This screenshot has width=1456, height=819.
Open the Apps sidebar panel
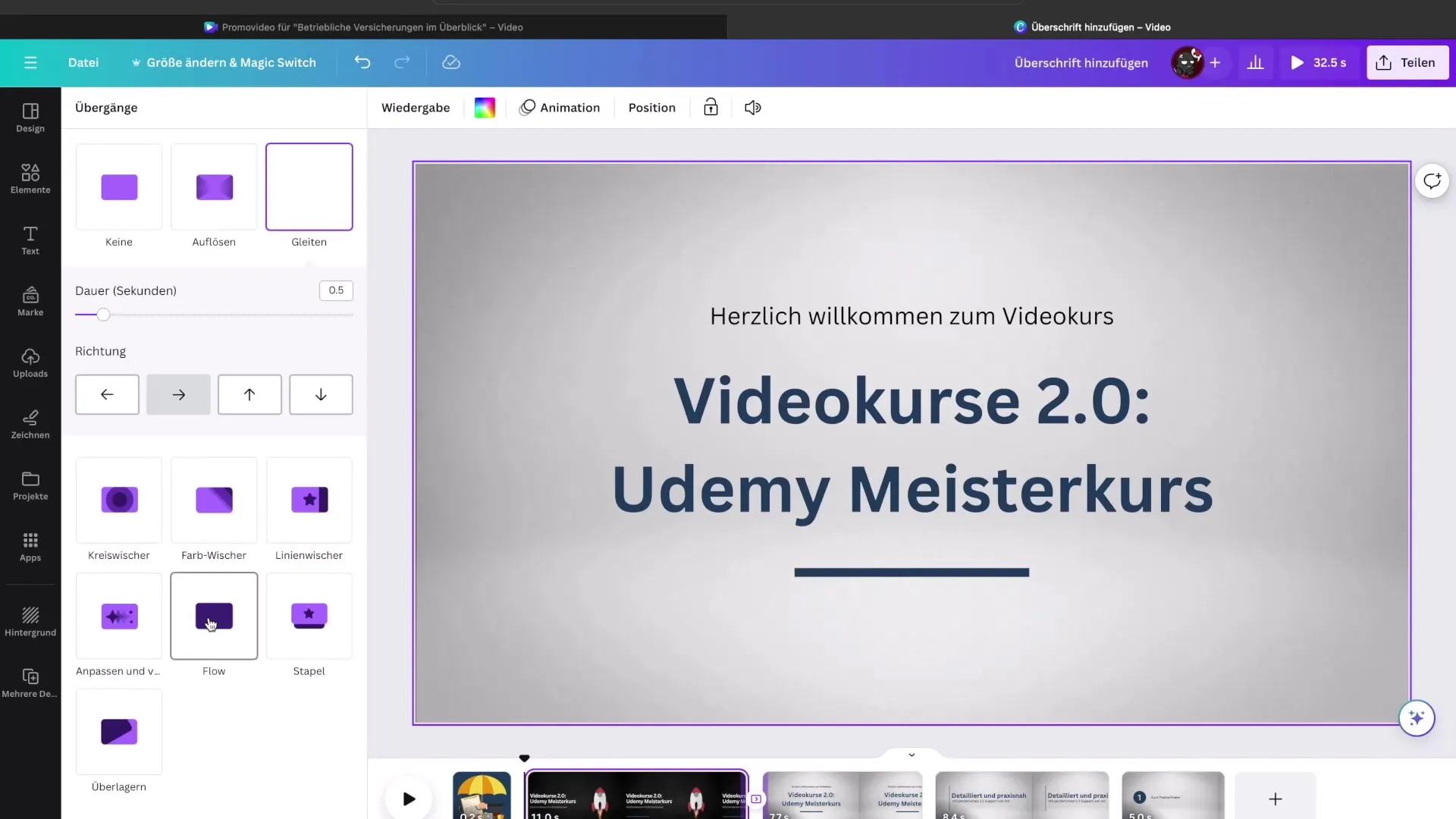click(30, 548)
